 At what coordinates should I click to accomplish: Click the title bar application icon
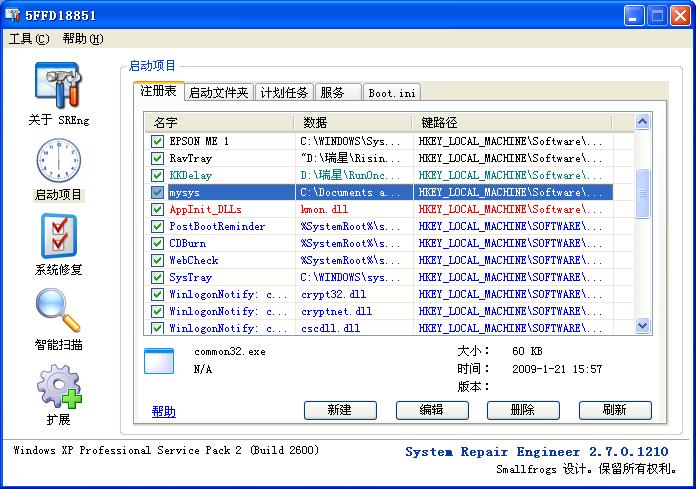tap(12, 15)
